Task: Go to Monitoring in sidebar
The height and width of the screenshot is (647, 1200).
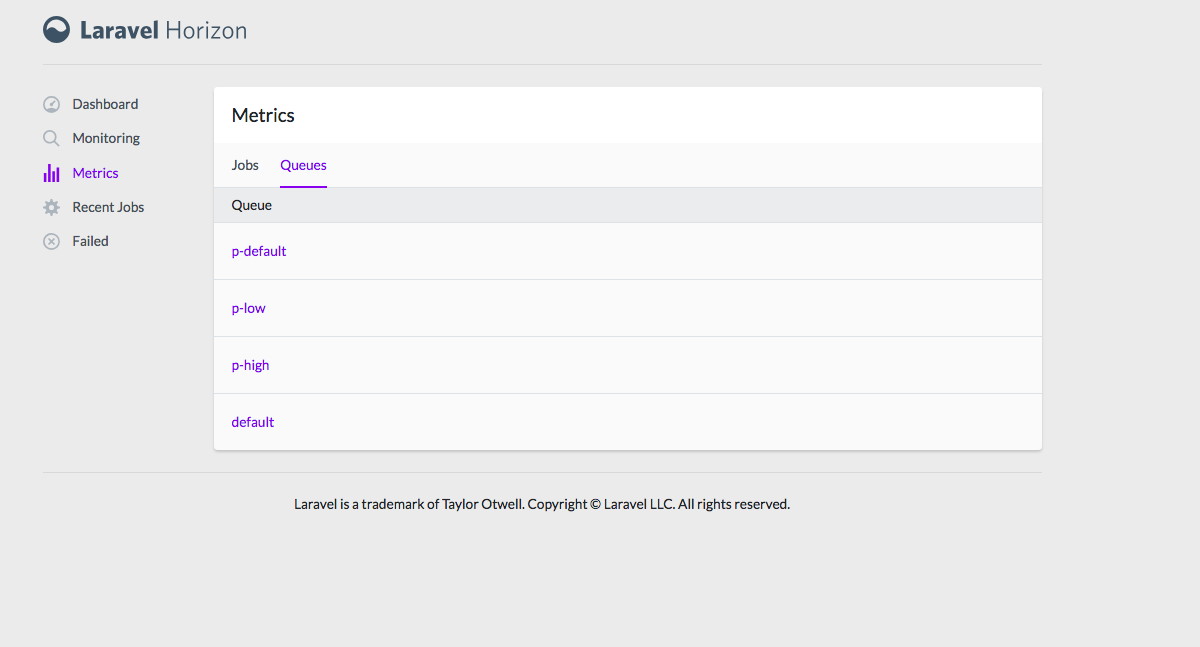Action: 106,138
